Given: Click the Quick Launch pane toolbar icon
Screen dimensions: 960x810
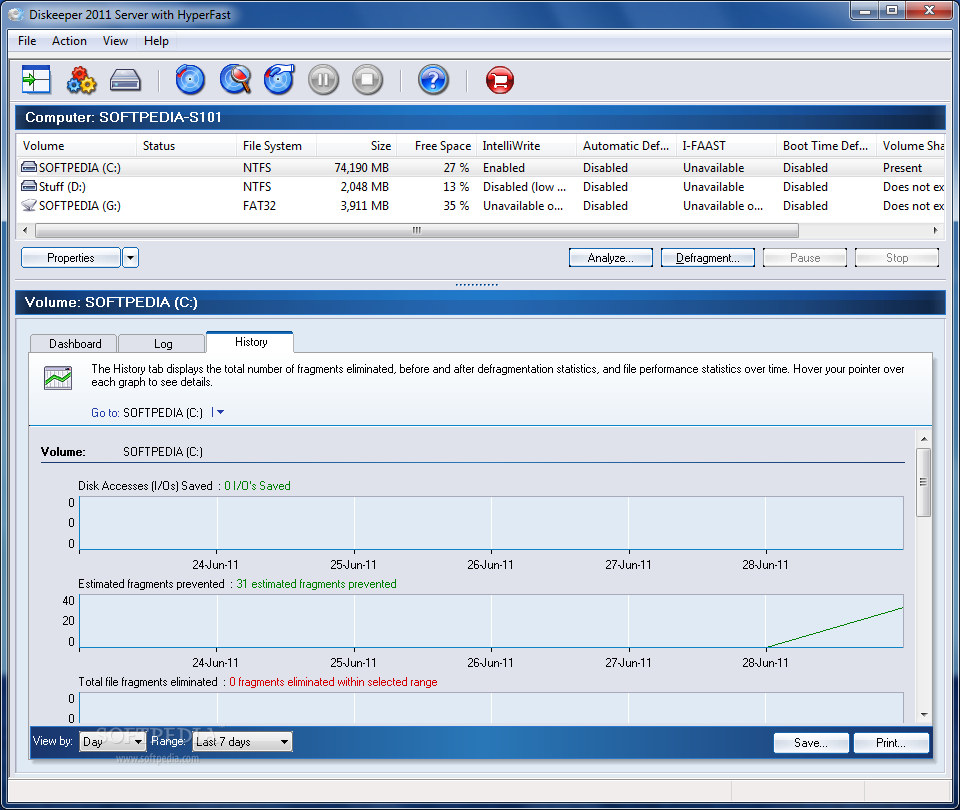Looking at the screenshot, I should (x=36, y=80).
